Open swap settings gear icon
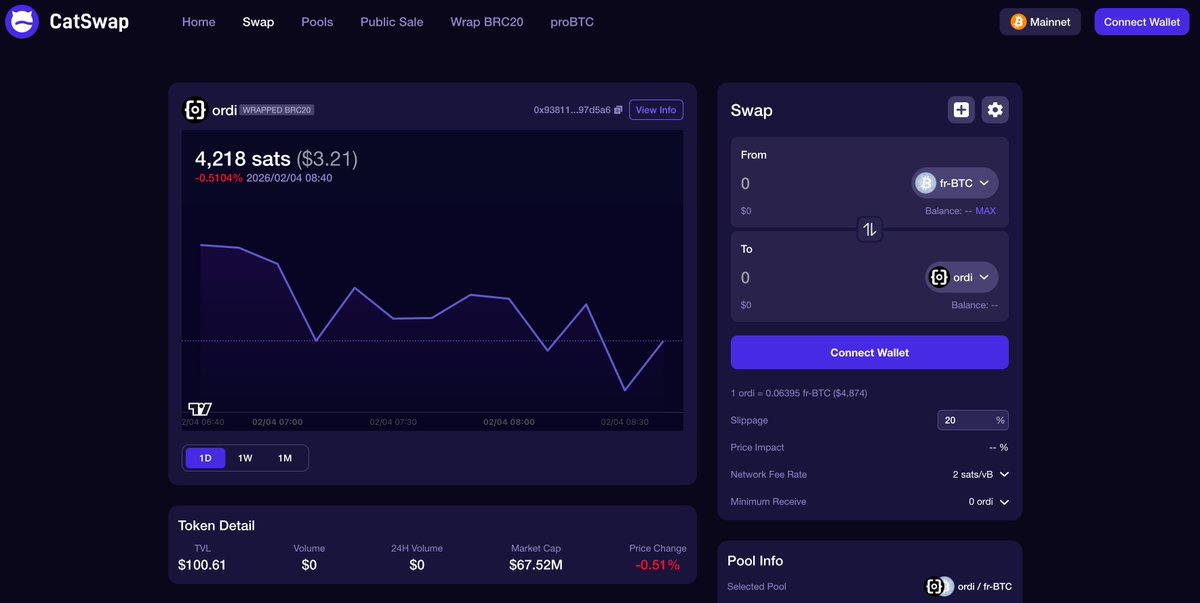The image size is (1200, 603). [995, 110]
